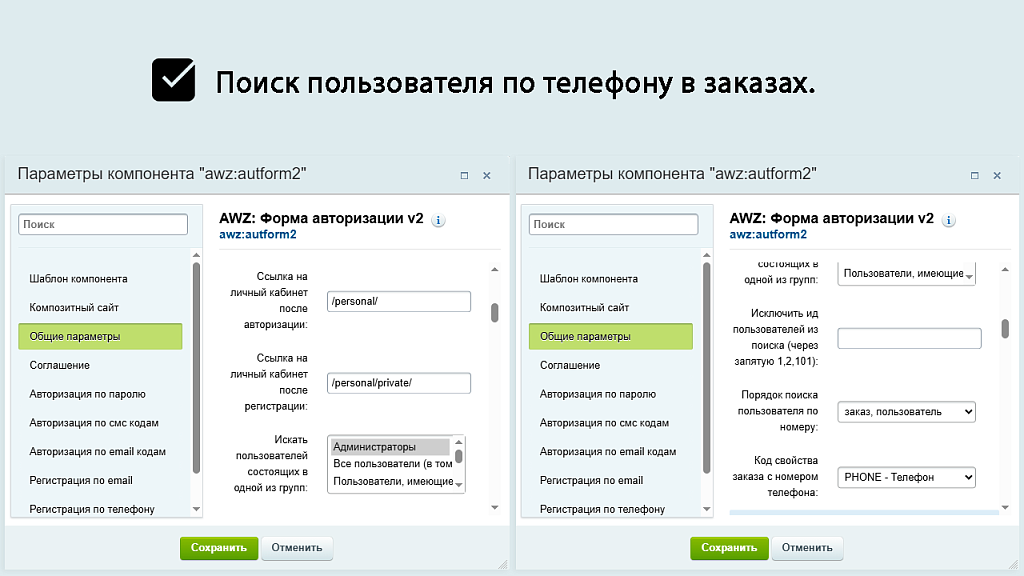Click the info icon in the right dialog header
Image resolution: width=1024 pixels, height=576 pixels.
[948, 221]
